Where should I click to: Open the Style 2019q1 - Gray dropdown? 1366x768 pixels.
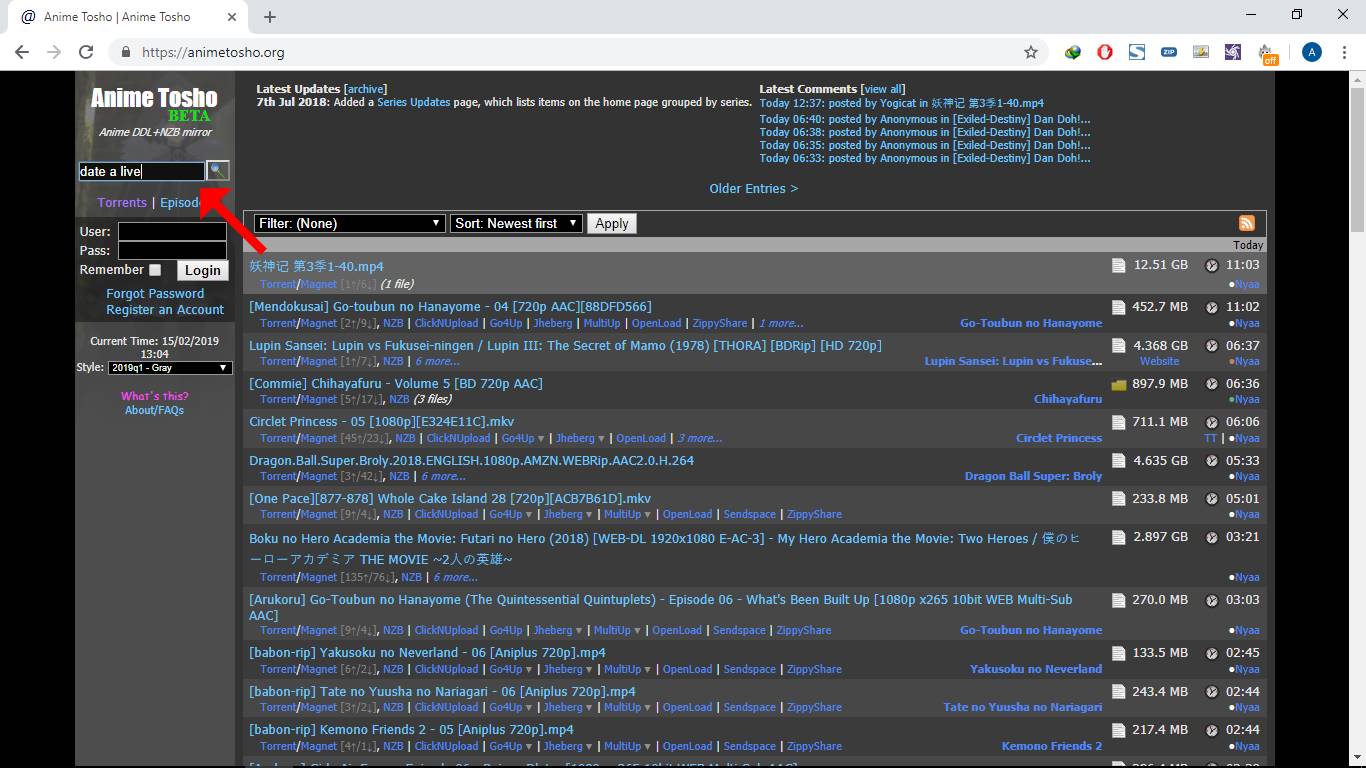(x=170, y=368)
